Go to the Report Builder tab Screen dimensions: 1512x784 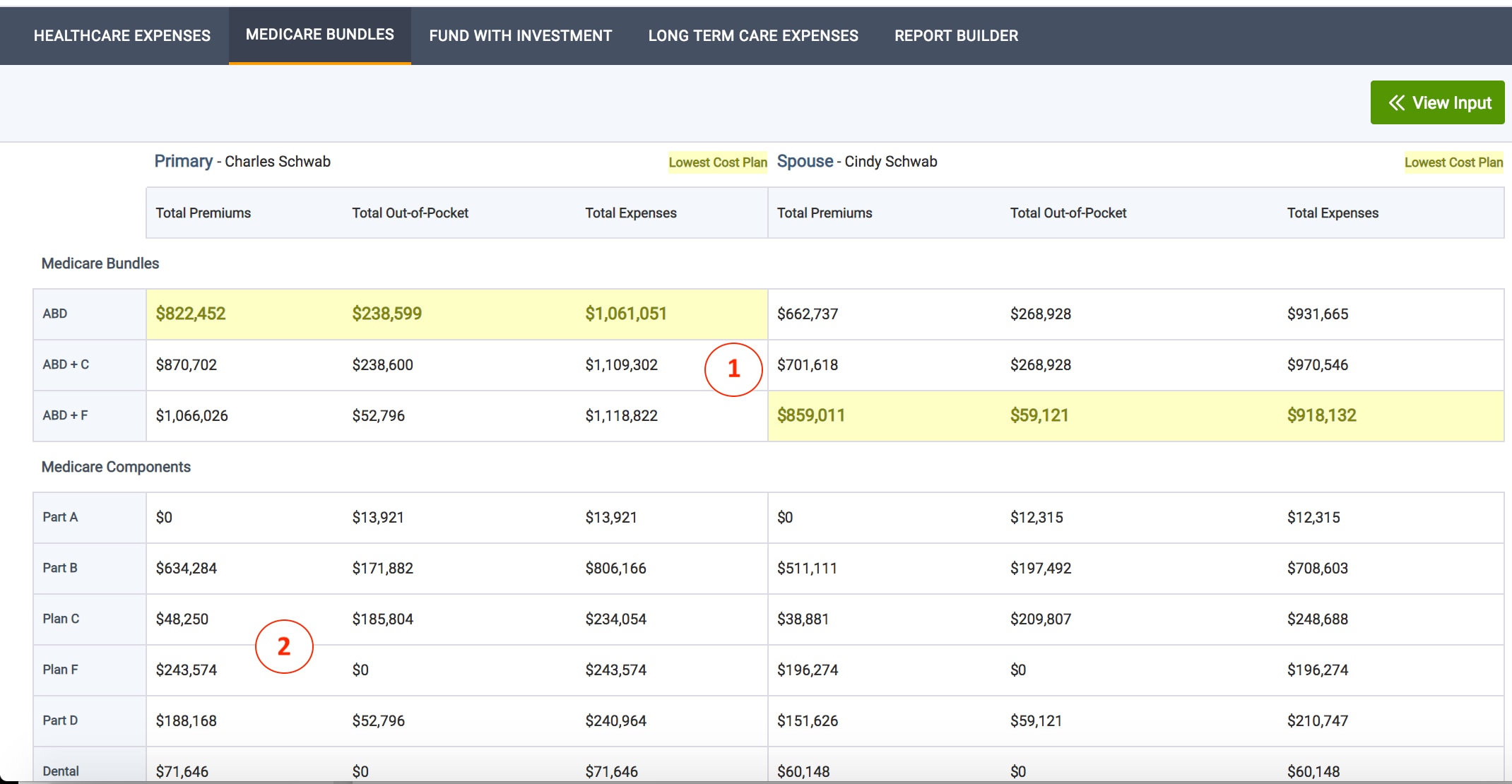click(957, 35)
